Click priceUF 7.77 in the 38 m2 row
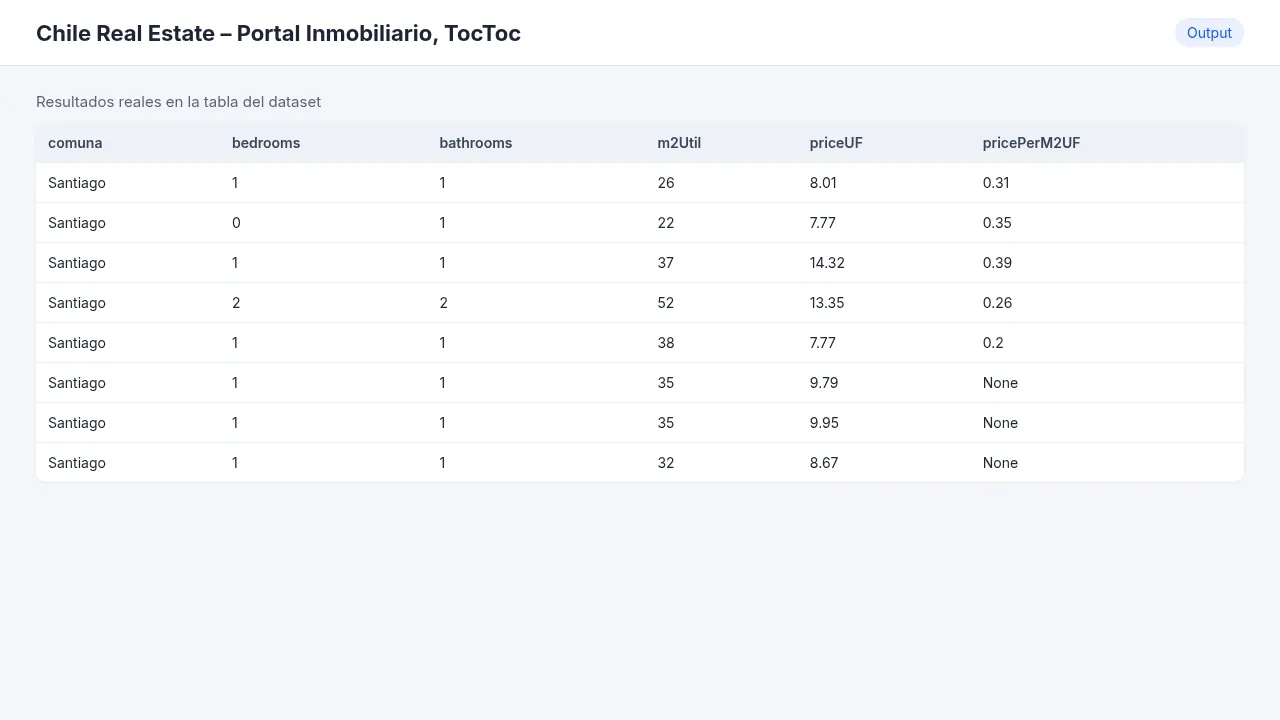The image size is (1280, 720). [x=823, y=343]
